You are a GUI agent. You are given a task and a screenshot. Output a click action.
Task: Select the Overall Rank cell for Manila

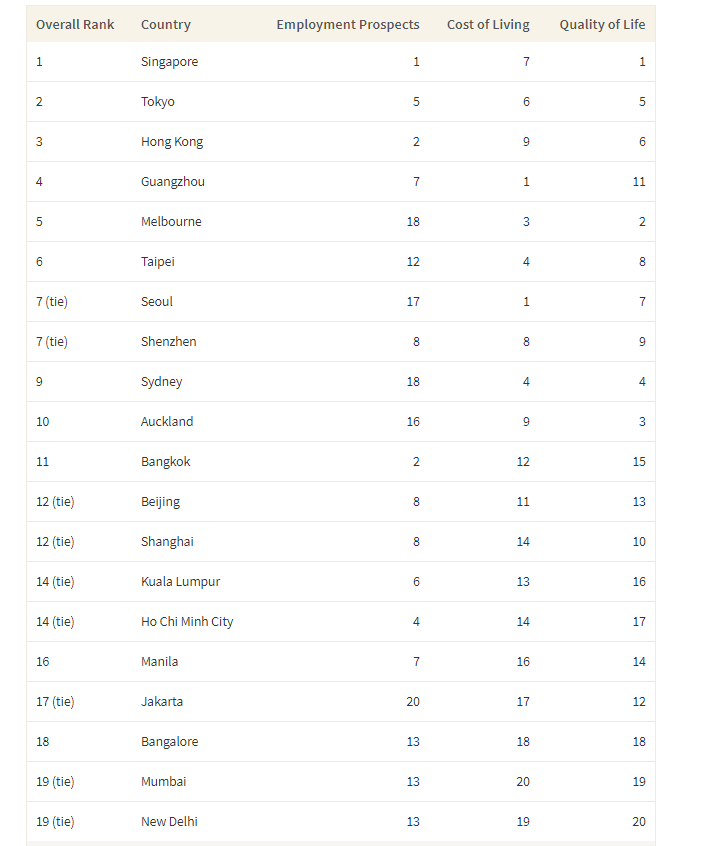point(43,662)
